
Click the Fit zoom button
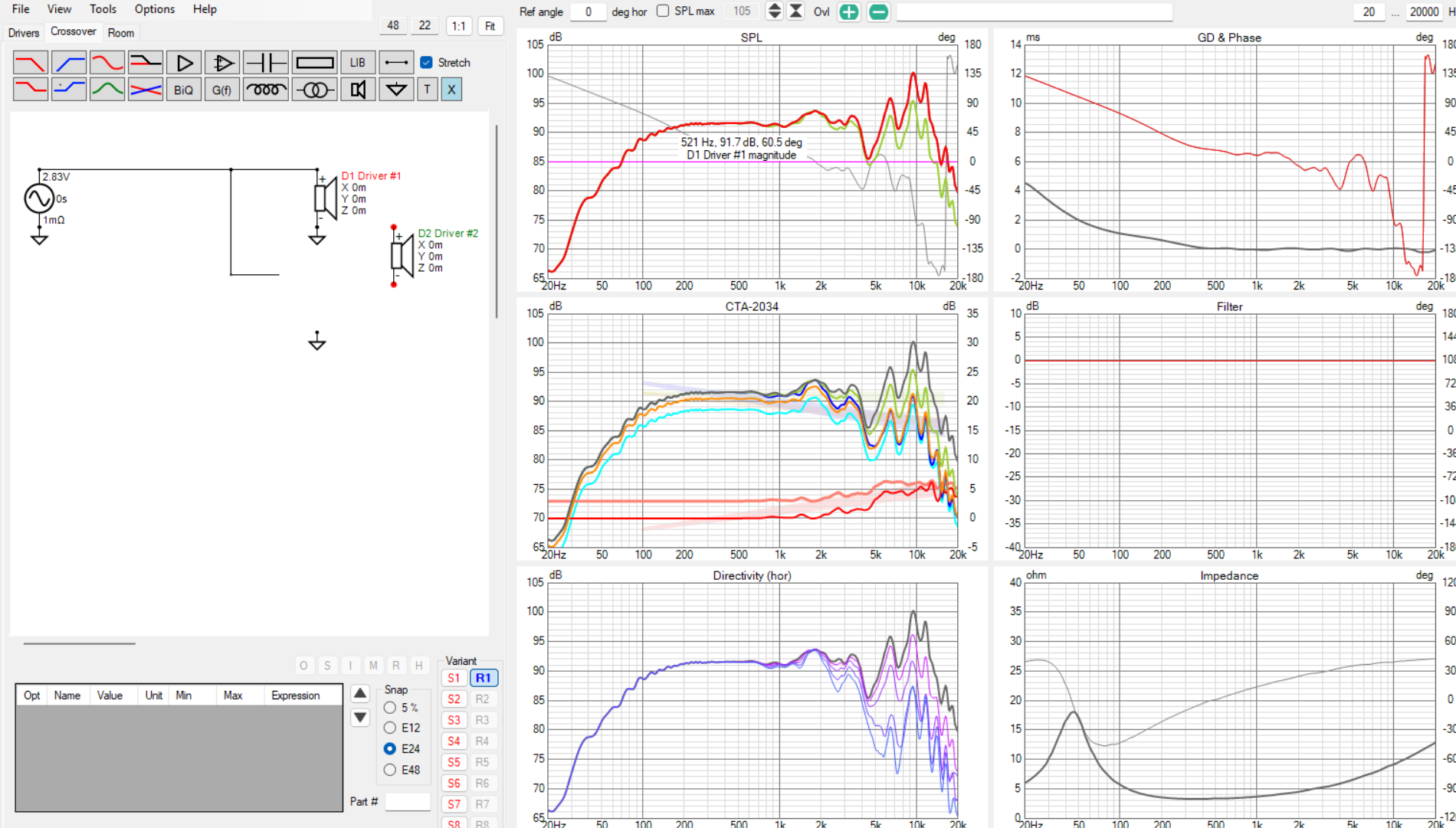tap(490, 25)
